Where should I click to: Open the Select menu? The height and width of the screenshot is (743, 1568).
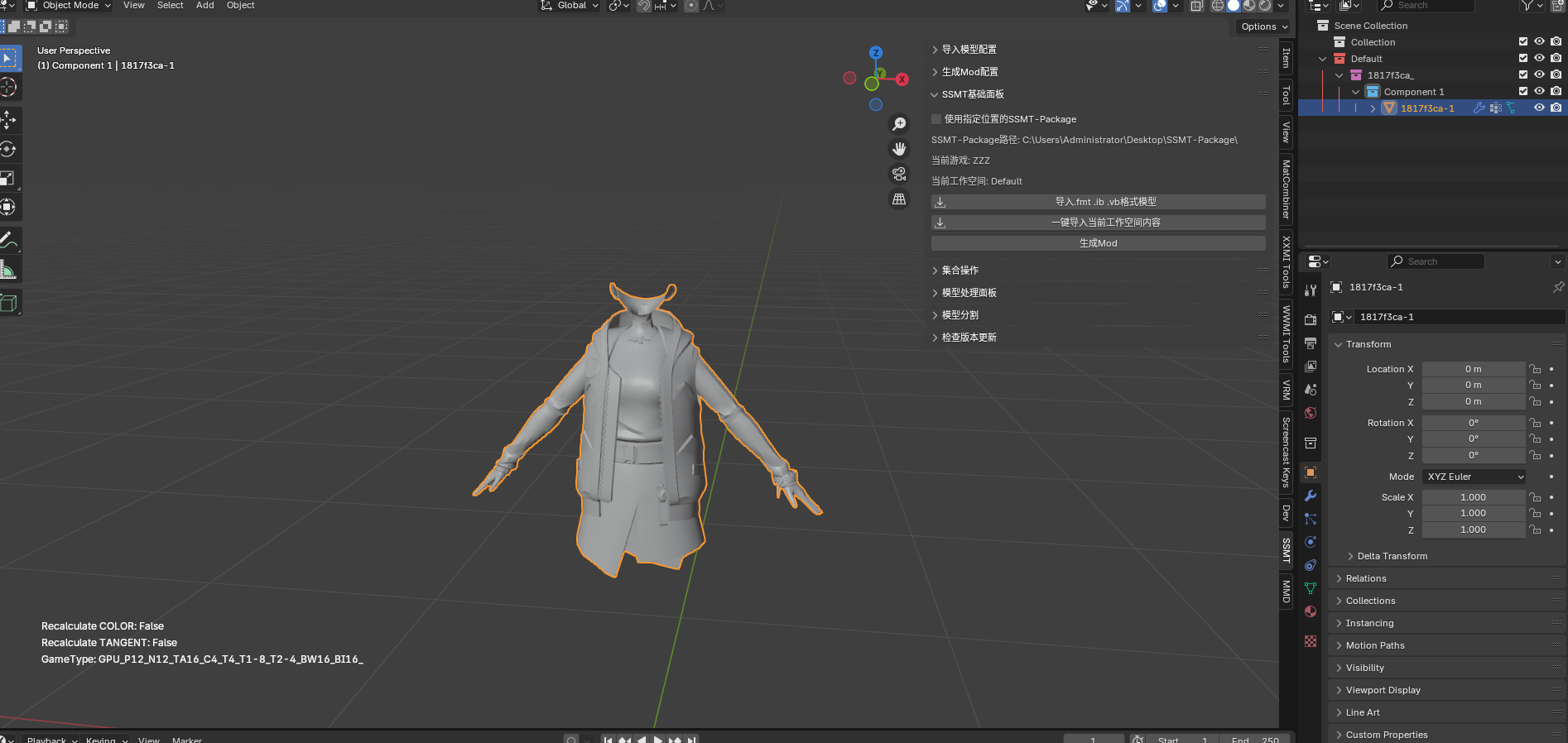click(x=171, y=6)
